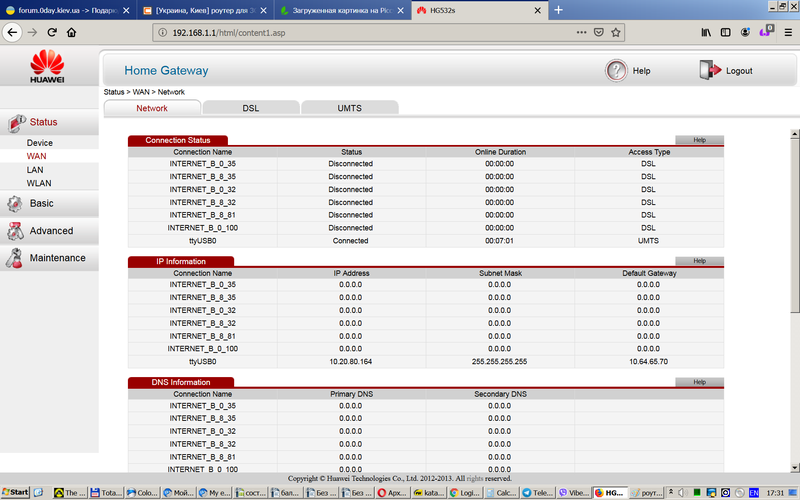Screen dimensions: 800x500
Task: Expand the Status section in sidebar
Action: click(x=43, y=122)
